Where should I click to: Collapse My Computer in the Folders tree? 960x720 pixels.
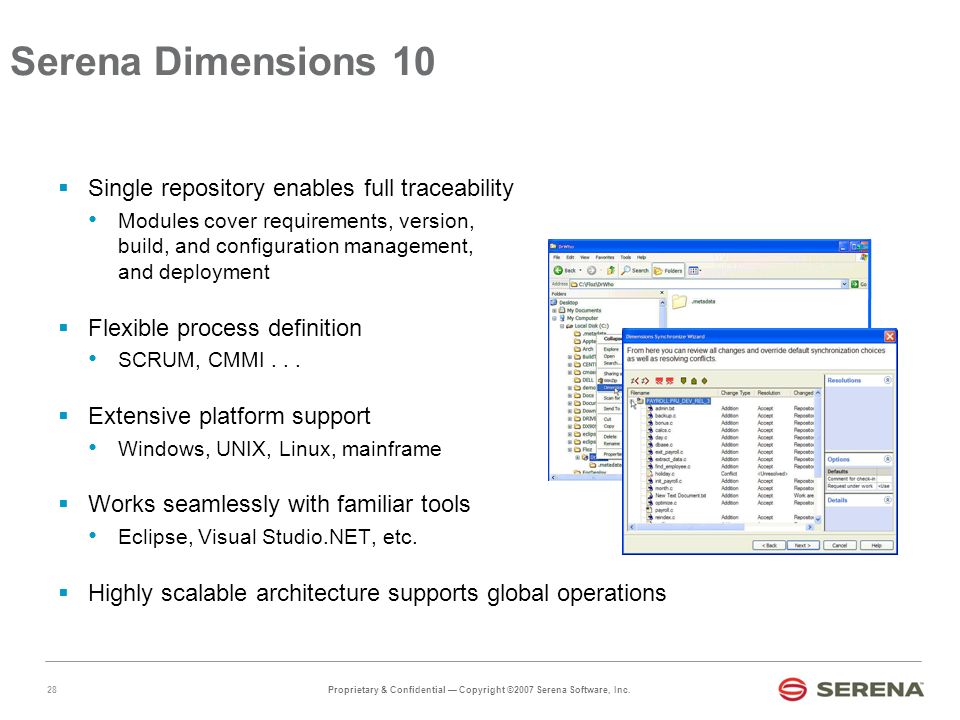click(554, 318)
